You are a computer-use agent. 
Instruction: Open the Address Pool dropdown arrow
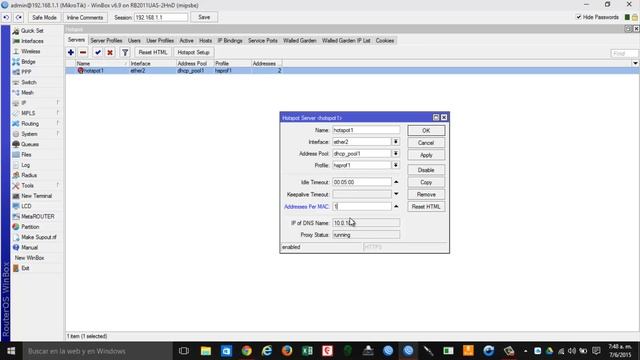396,153
